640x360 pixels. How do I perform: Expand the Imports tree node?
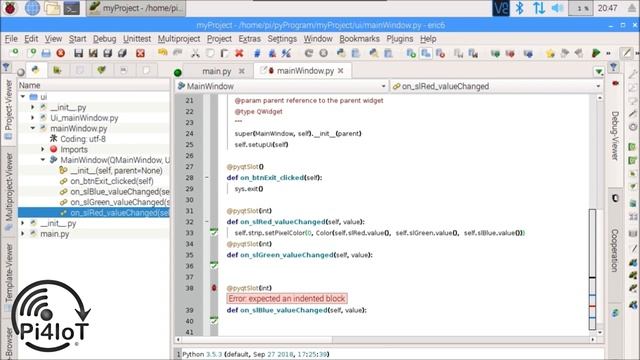(43, 149)
